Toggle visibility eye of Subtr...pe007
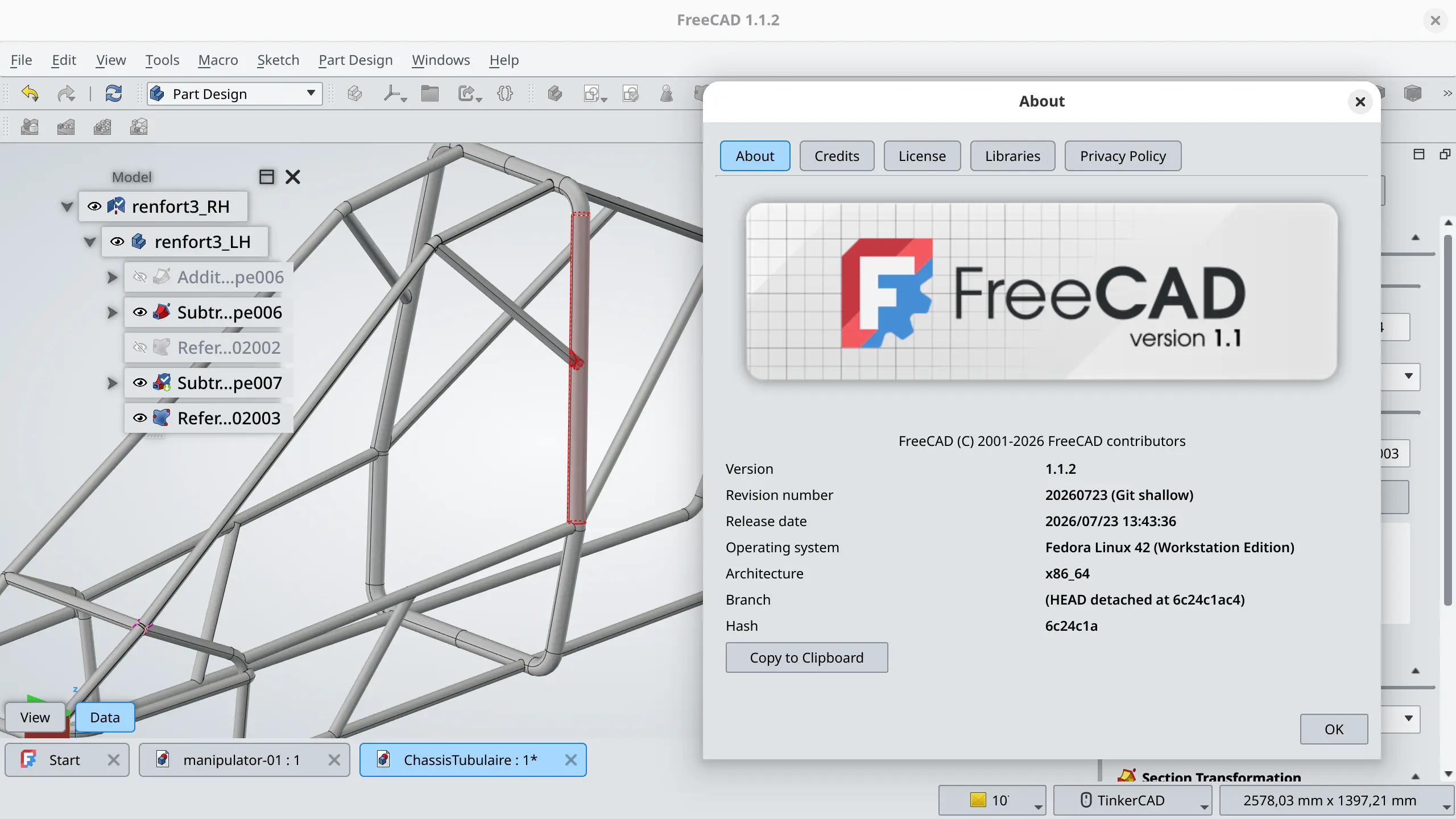Screen dimensions: 1456x819 coord(140,382)
